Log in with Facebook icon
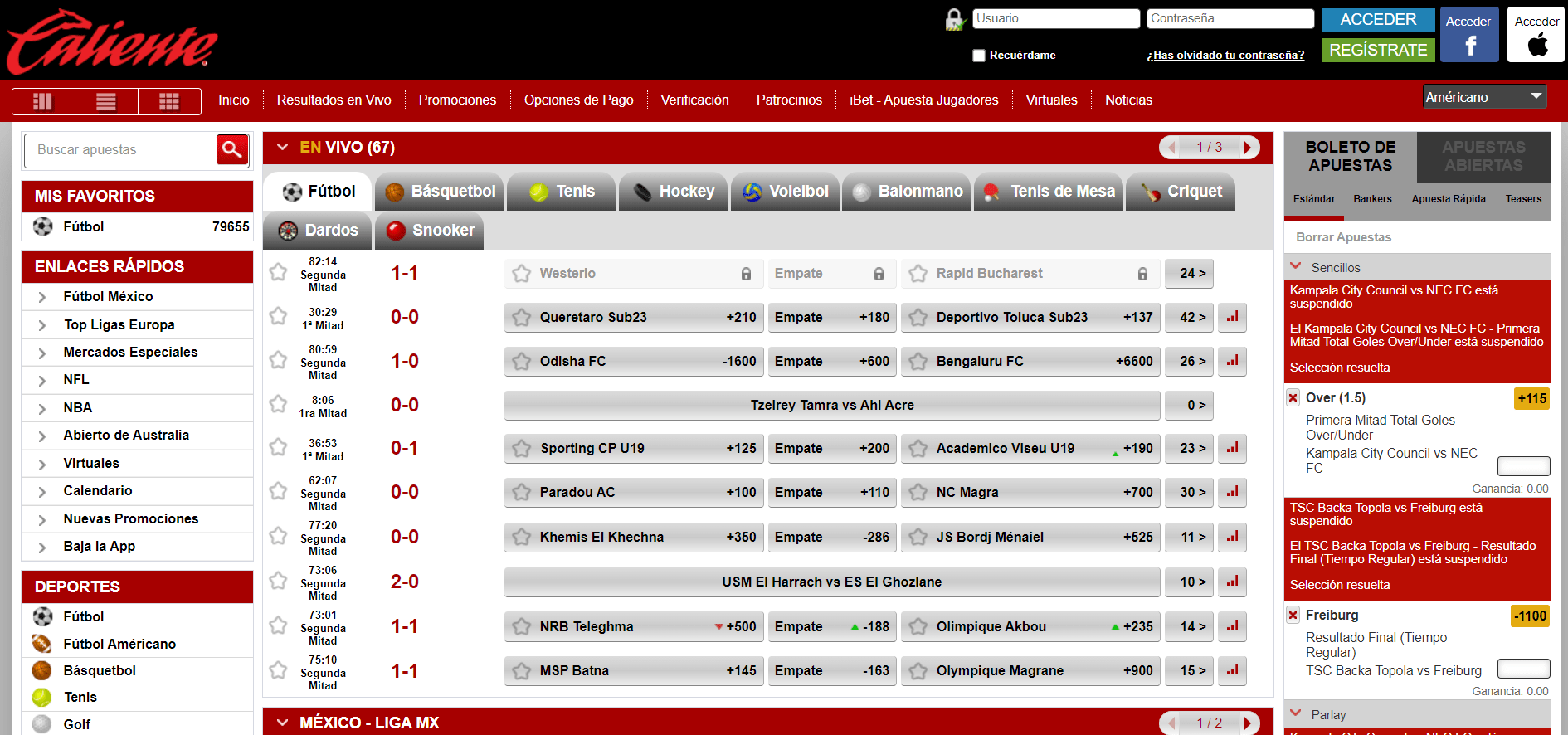Viewport: 1568px width, 735px height. click(1469, 35)
